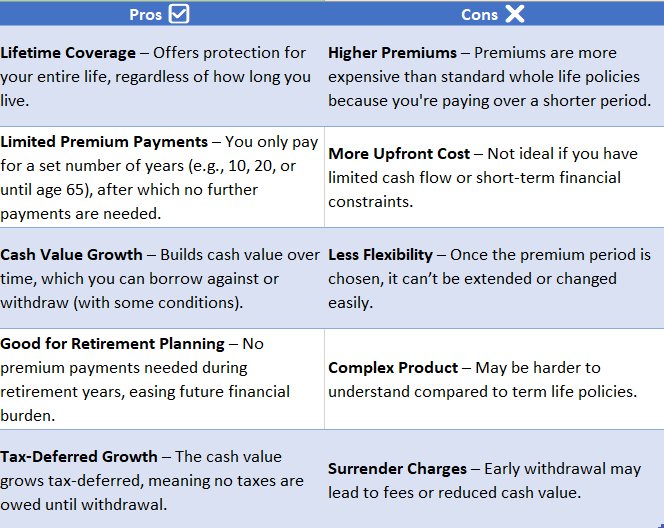Select the Higher Premiums cell
This screenshot has height=528, width=664.
(494, 76)
